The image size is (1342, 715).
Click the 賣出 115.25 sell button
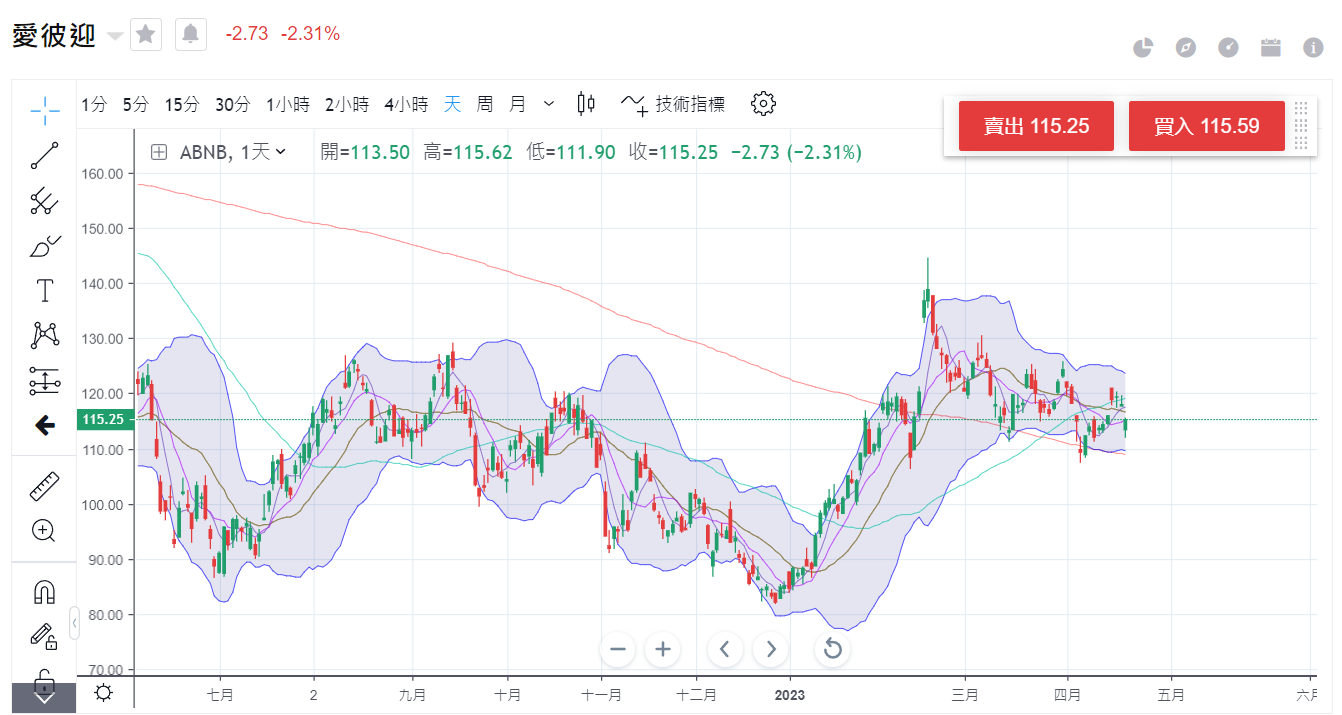(x=1035, y=126)
